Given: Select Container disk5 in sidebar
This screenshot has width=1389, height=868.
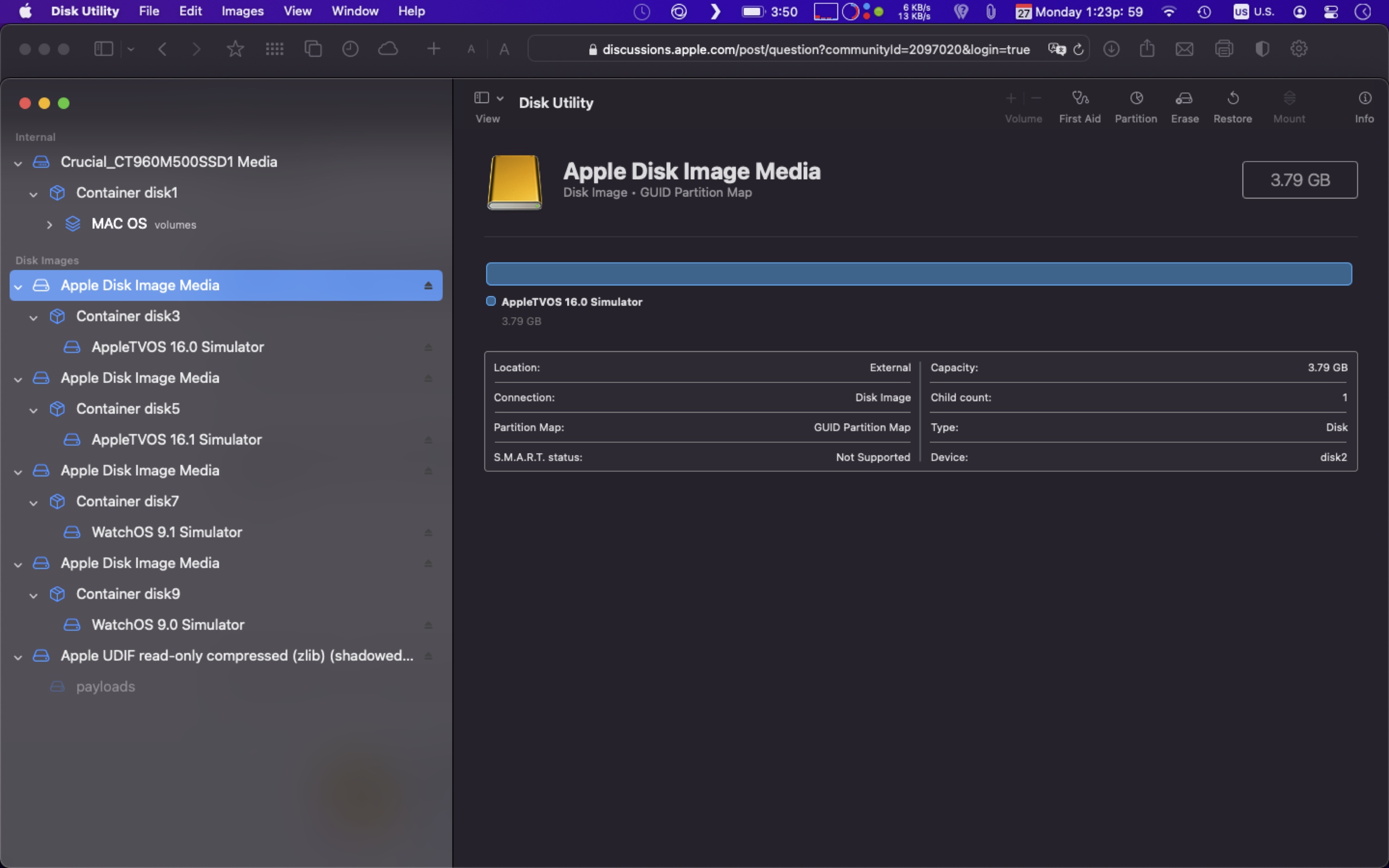Looking at the screenshot, I should click(x=127, y=409).
